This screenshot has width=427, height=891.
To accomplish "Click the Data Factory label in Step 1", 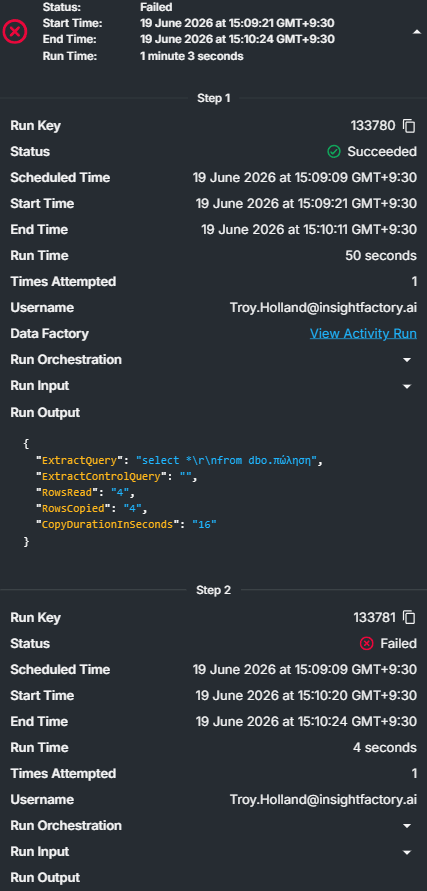I will pyautogui.click(x=49, y=334).
